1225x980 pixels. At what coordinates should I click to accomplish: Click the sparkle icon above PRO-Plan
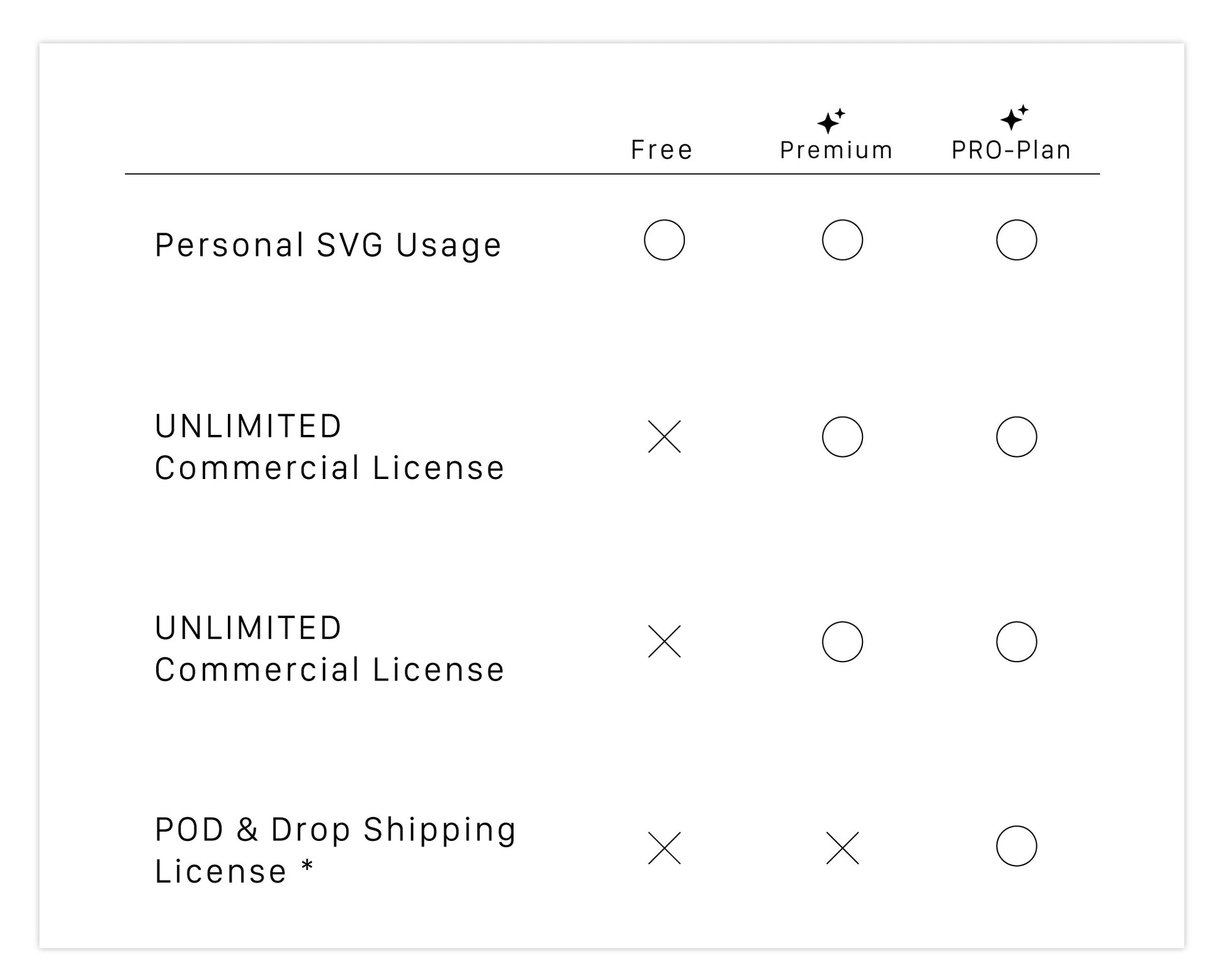[x=1013, y=118]
